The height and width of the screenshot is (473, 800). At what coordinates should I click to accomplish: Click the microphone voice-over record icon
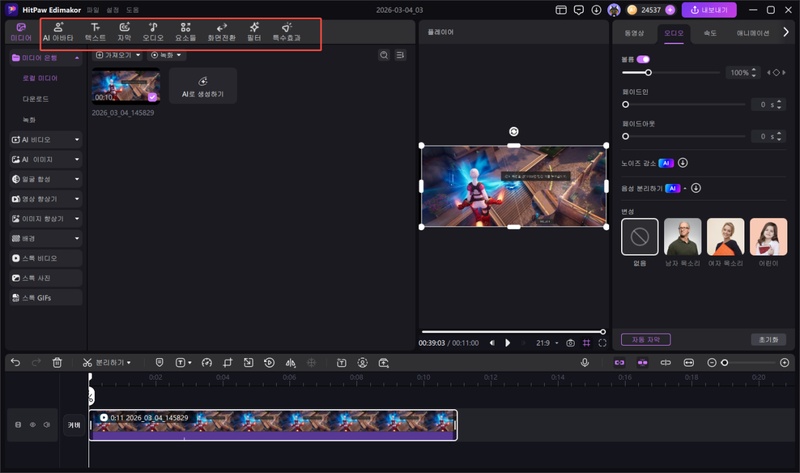[585, 362]
